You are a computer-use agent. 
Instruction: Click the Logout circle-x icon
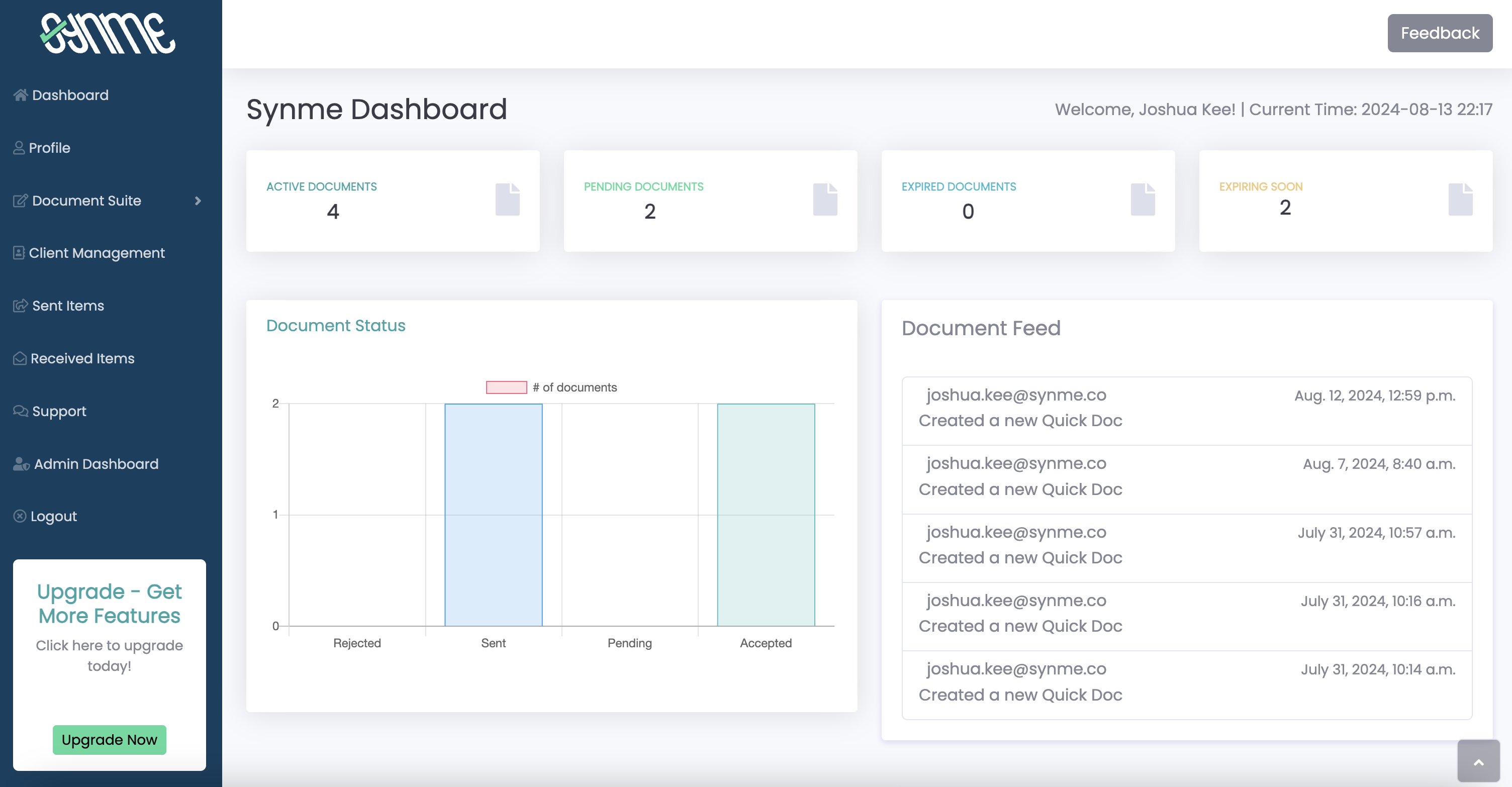[x=20, y=517]
